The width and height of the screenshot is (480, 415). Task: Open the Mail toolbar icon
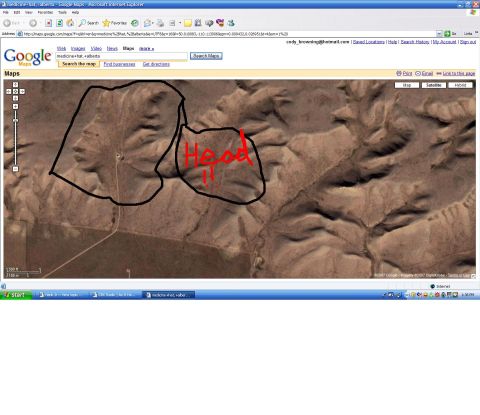(147, 23)
